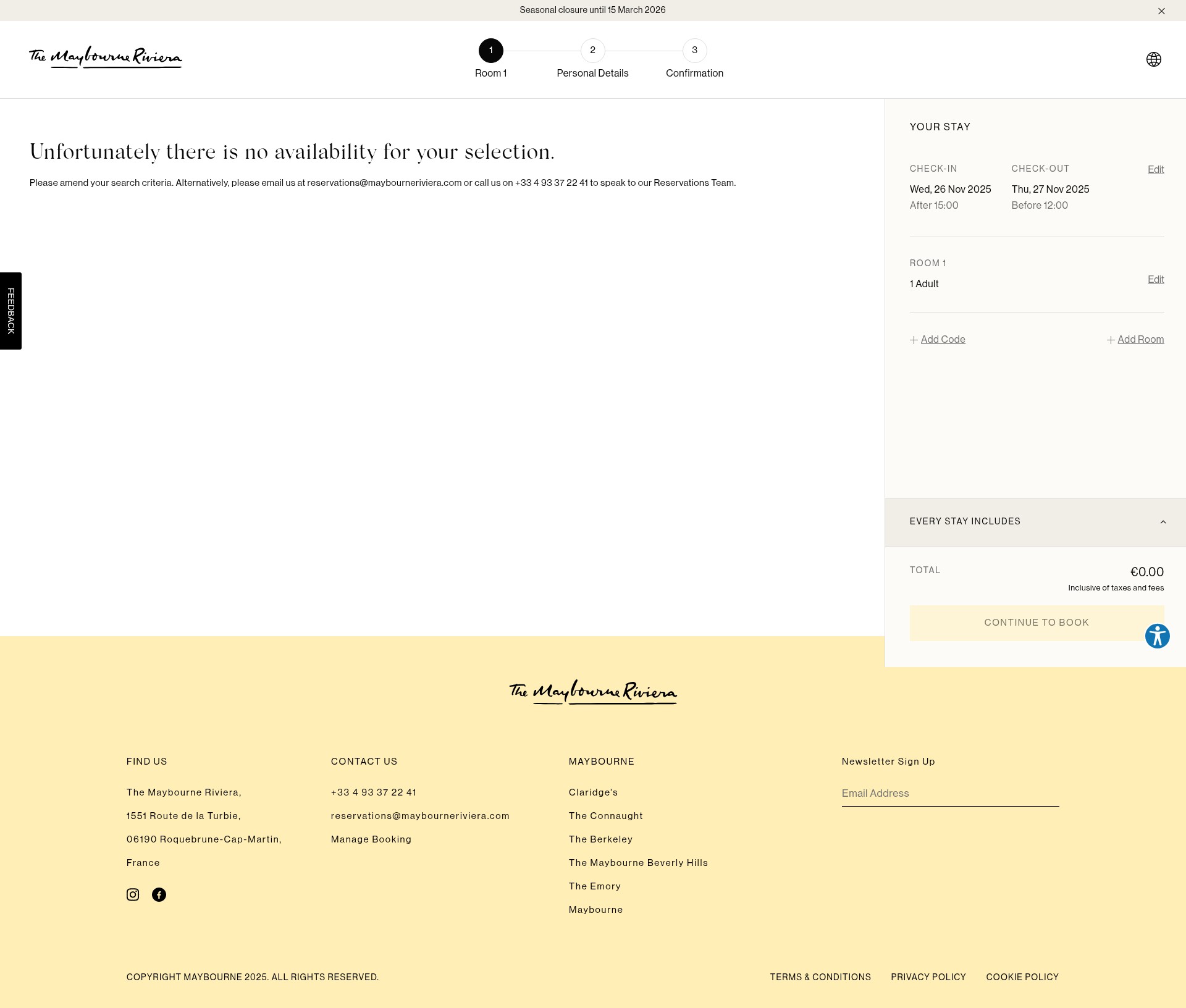
Task: Open Privacy Policy
Action: point(928,977)
